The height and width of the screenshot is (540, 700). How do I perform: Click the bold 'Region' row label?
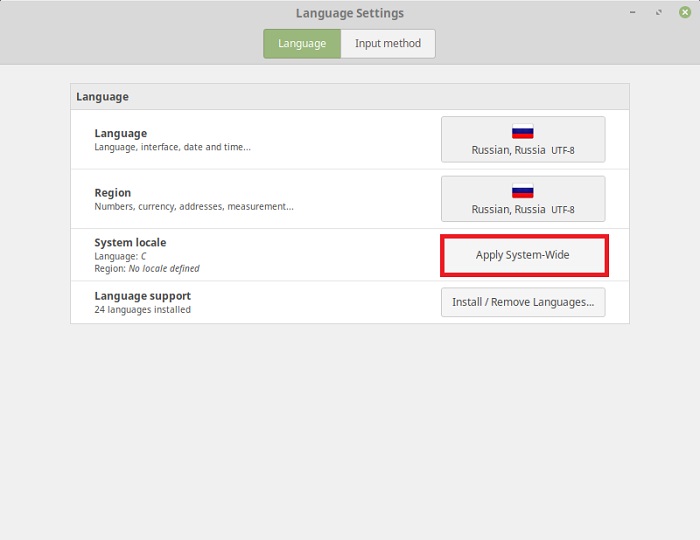click(x=112, y=193)
